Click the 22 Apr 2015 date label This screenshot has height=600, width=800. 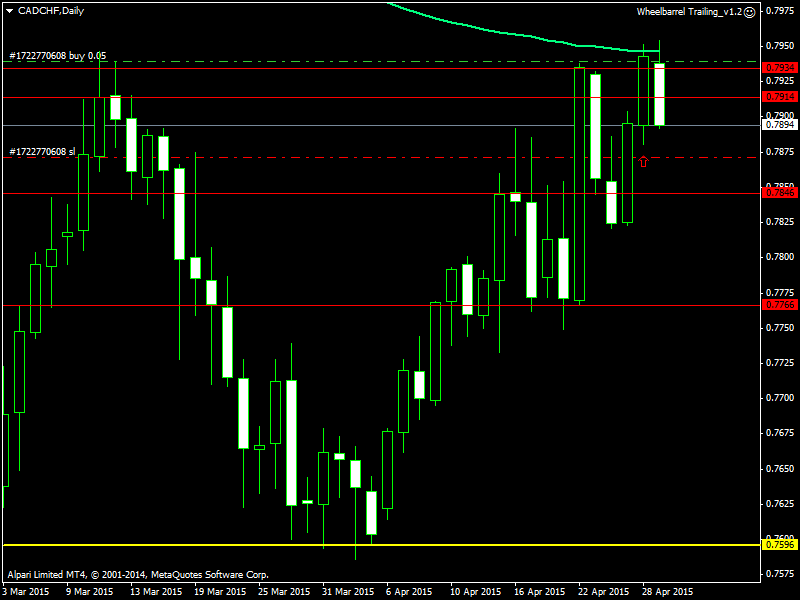tap(604, 592)
